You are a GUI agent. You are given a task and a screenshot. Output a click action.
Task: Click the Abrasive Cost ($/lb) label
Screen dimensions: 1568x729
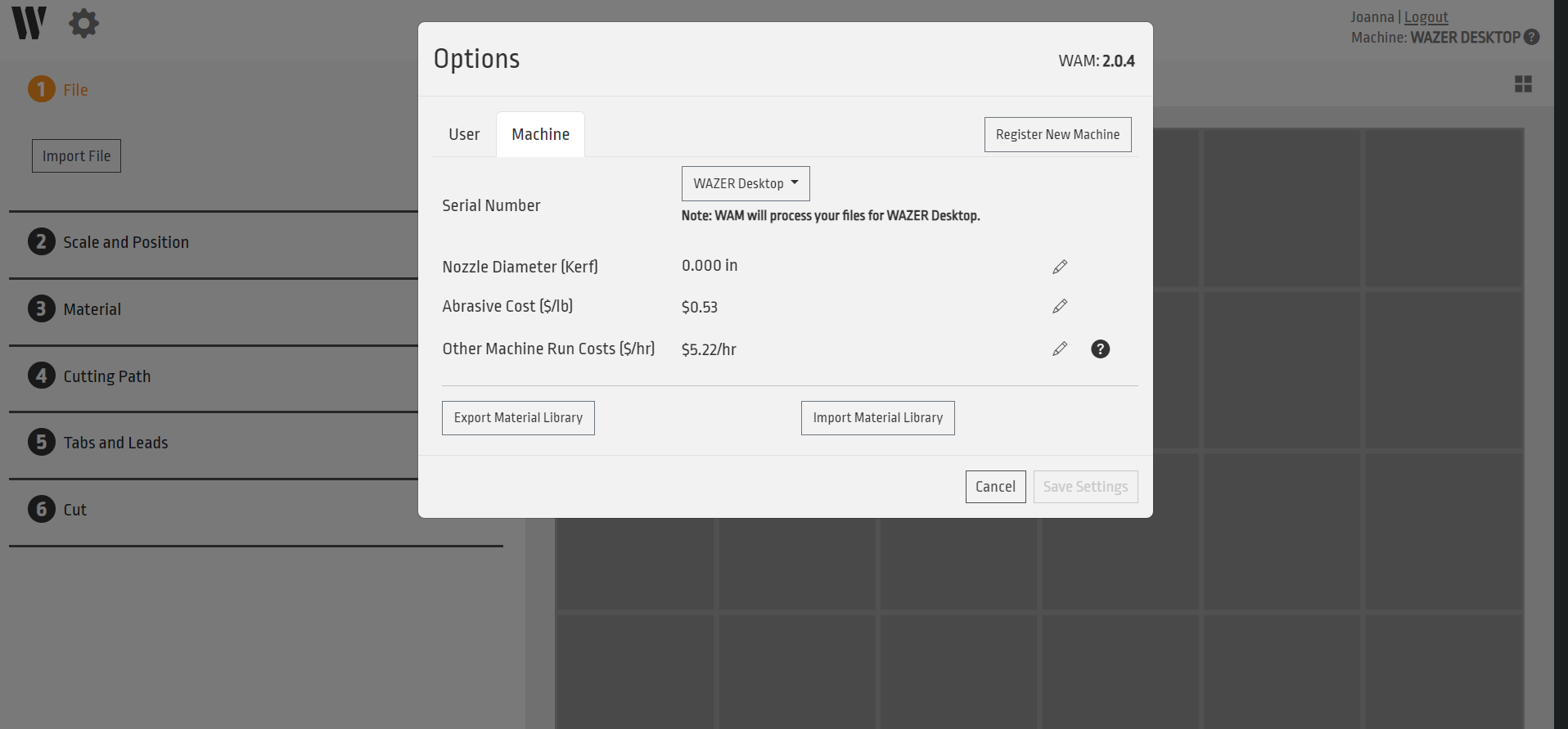point(507,306)
